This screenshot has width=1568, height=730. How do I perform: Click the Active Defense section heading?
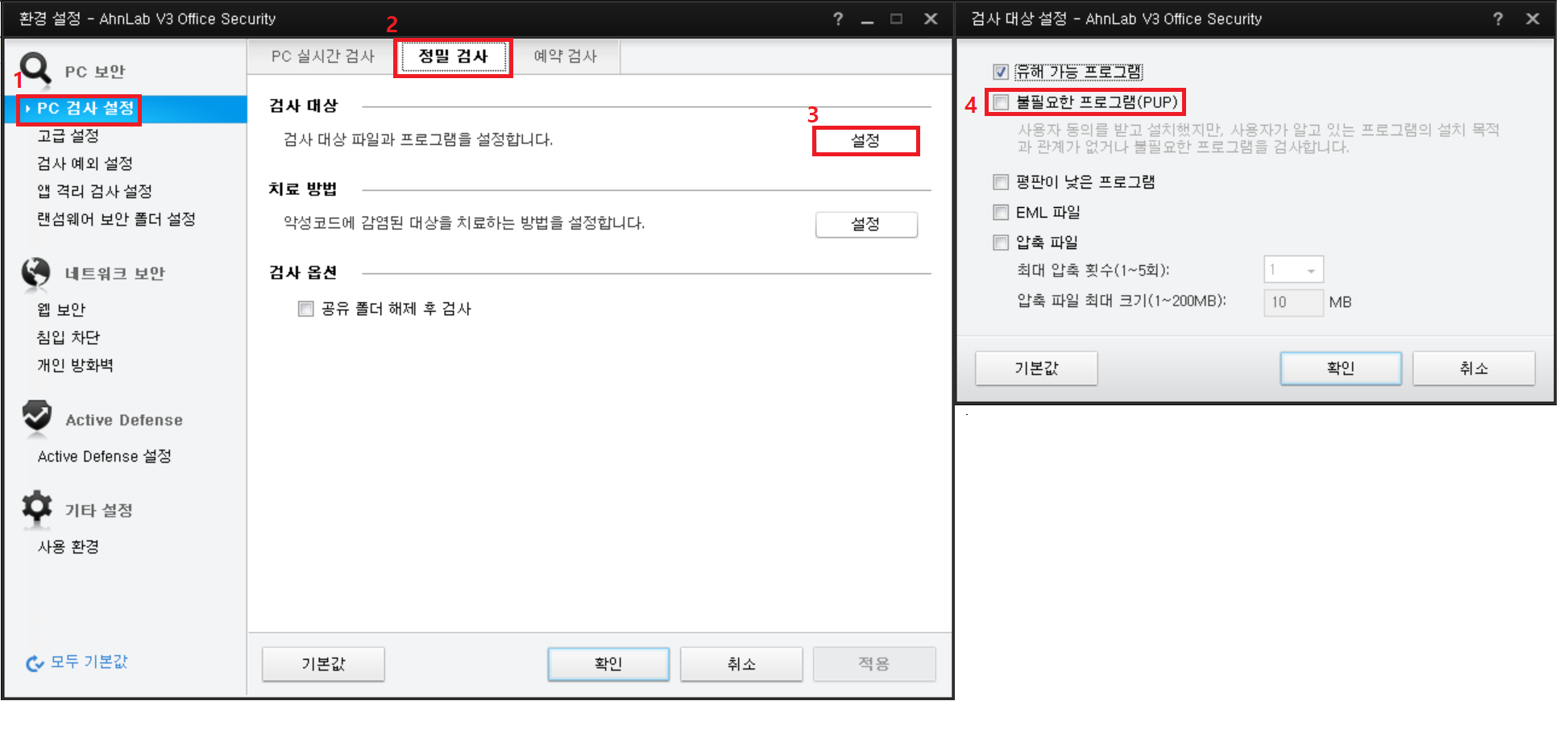click(x=124, y=420)
